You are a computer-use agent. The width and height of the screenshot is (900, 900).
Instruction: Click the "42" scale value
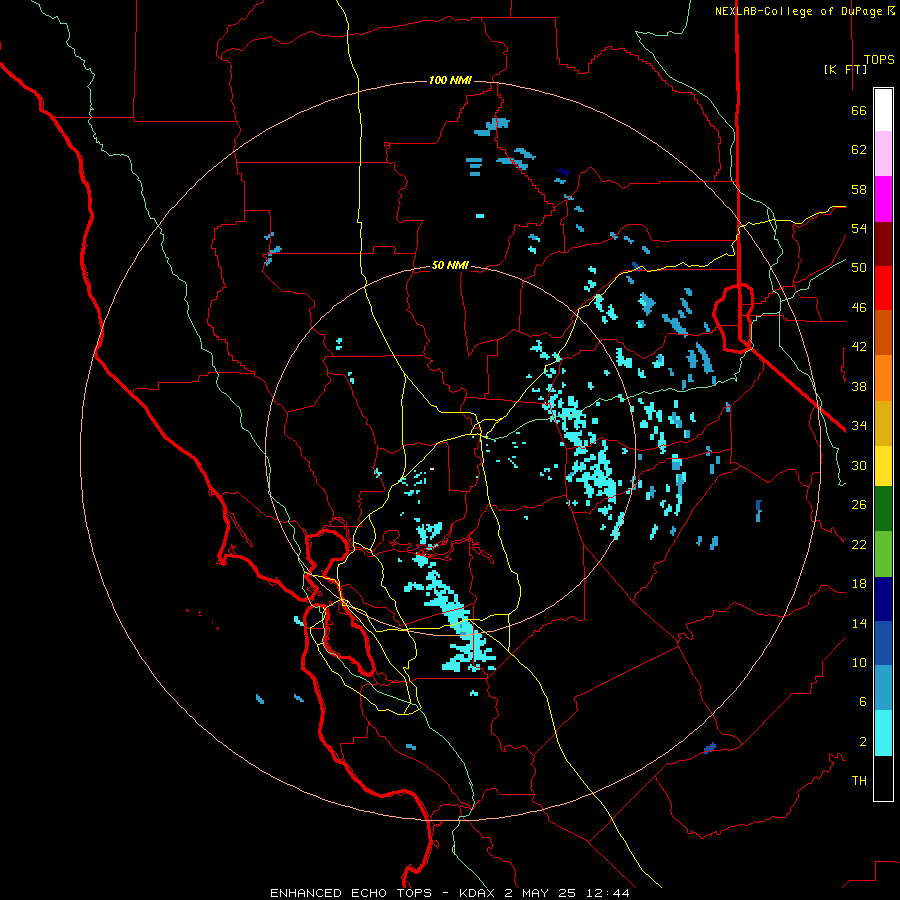point(859,347)
